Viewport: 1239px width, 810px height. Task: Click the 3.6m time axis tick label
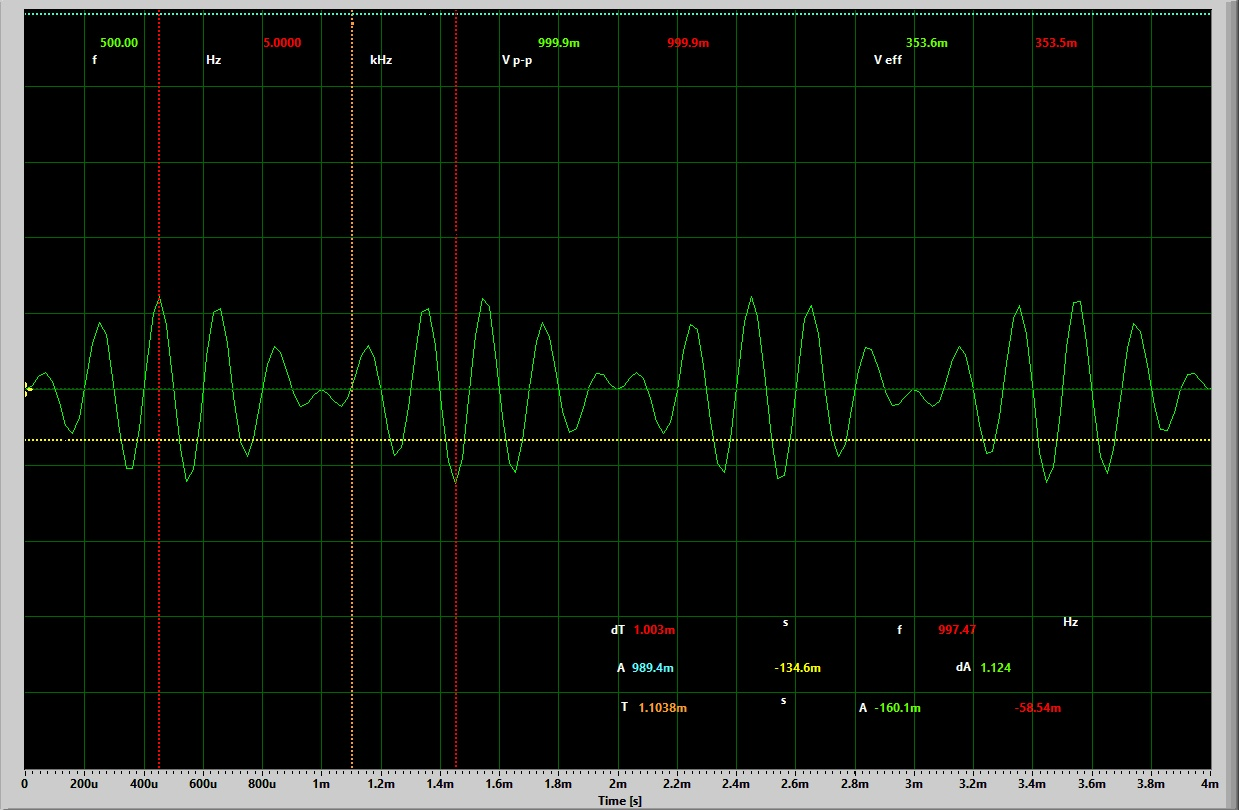tap(1092, 786)
